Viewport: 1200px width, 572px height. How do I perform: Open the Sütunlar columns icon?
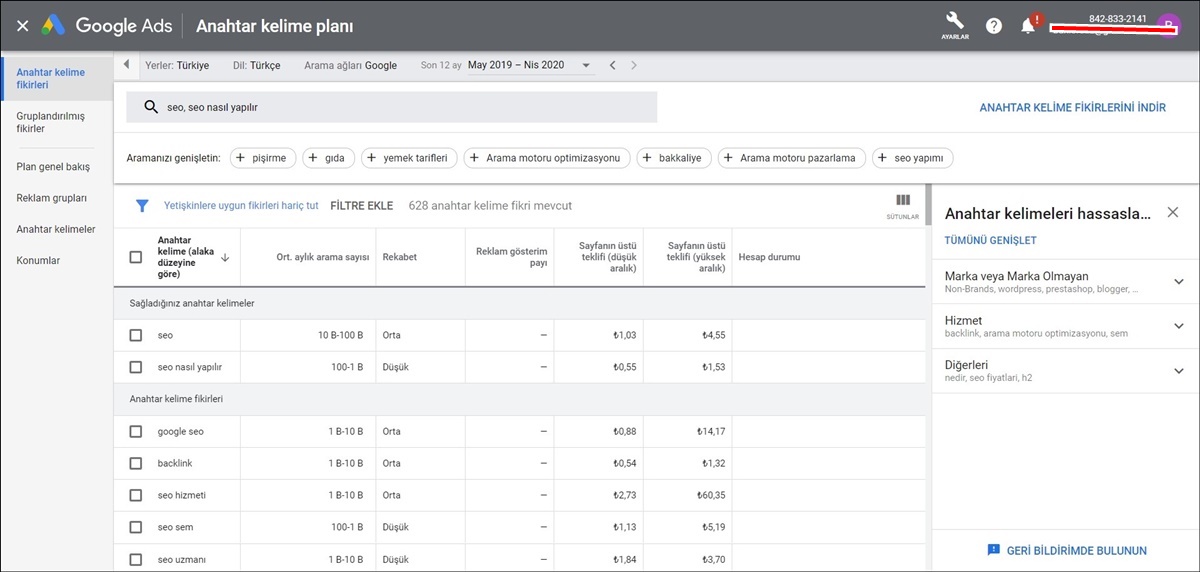[903, 201]
